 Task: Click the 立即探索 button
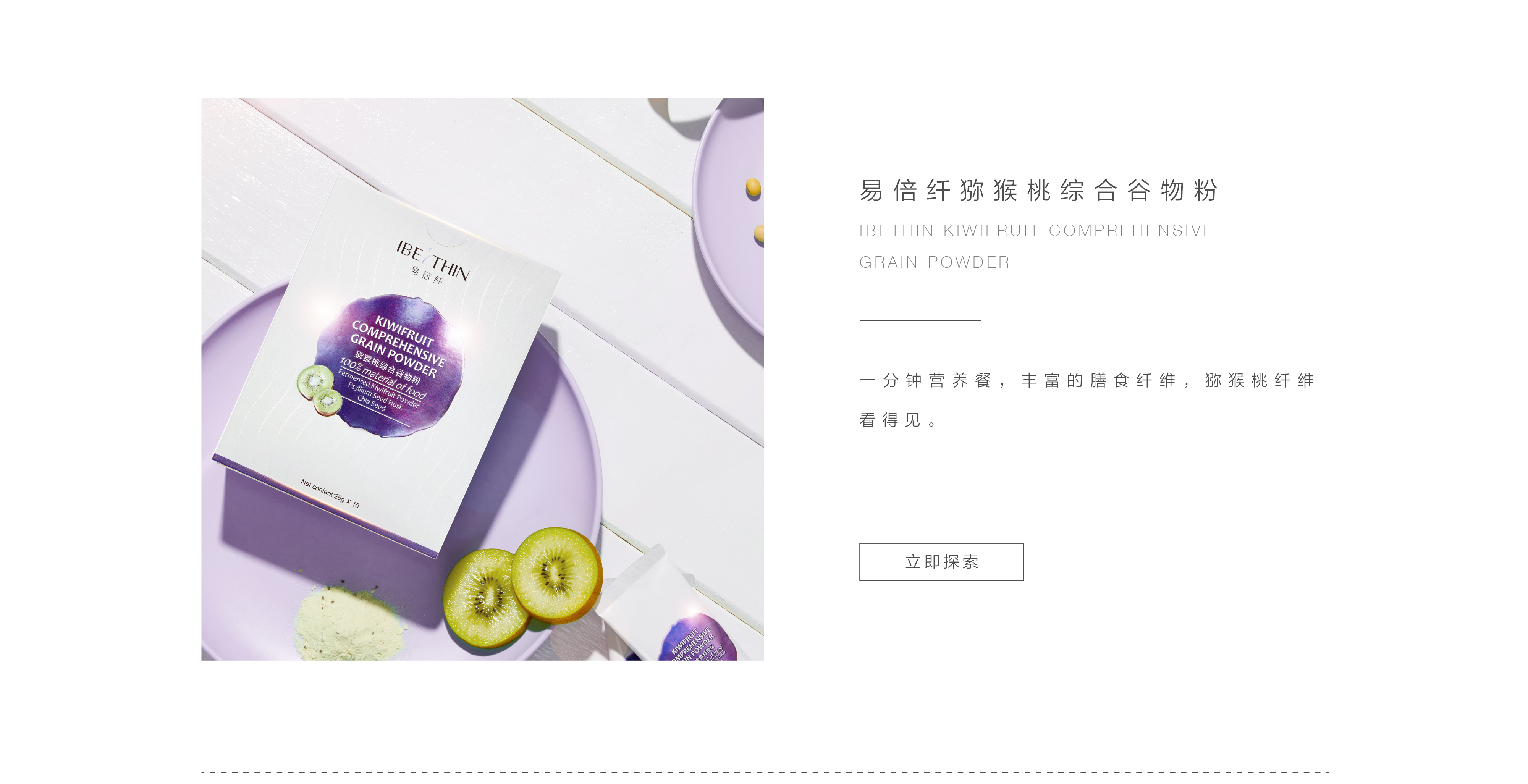pos(941,562)
